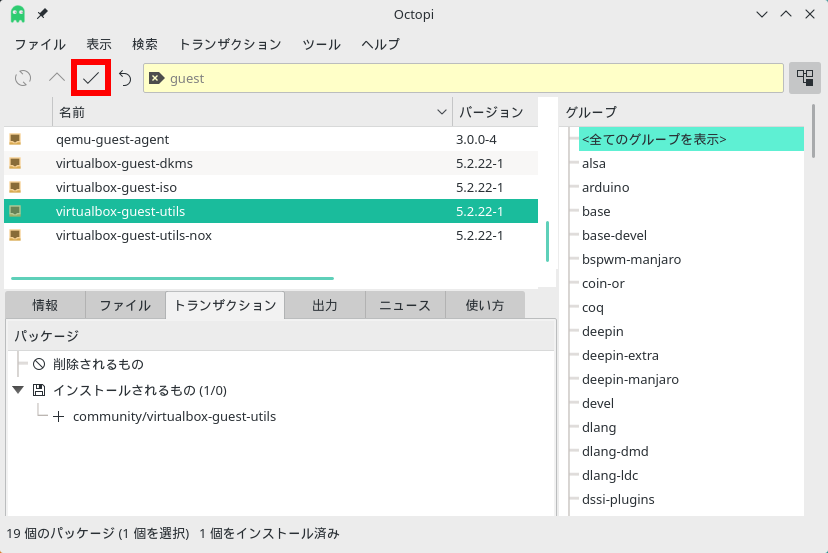Click package icon beside virtualbox-guest-utils-nox
The width and height of the screenshot is (828, 553).
tap(15, 235)
